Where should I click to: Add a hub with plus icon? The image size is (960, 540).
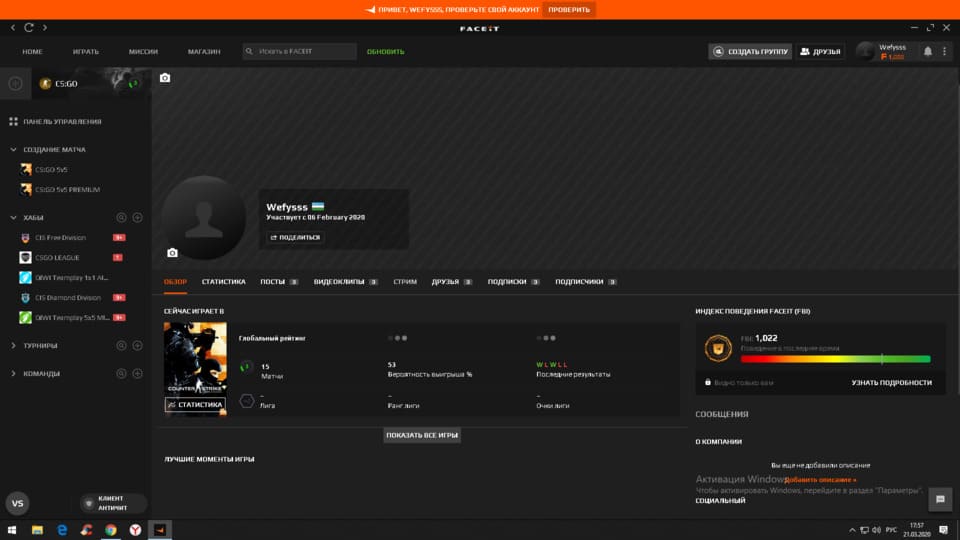[138, 217]
